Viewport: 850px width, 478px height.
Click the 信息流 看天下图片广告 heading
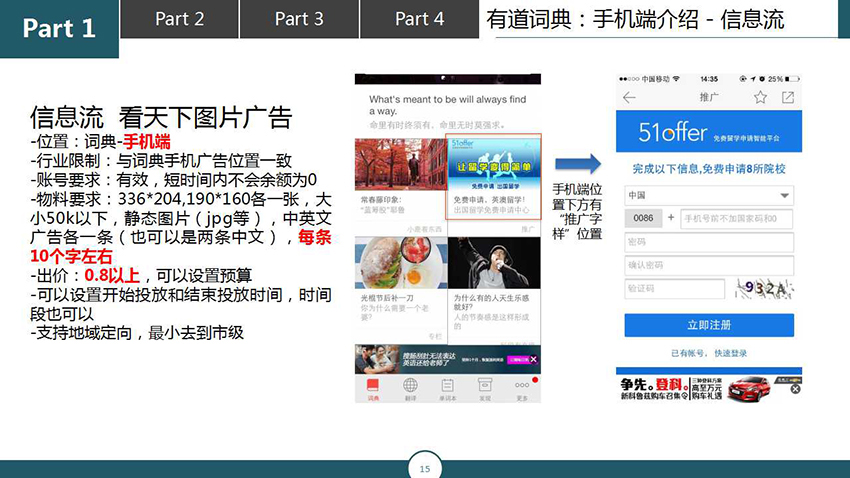pyautogui.click(x=161, y=117)
